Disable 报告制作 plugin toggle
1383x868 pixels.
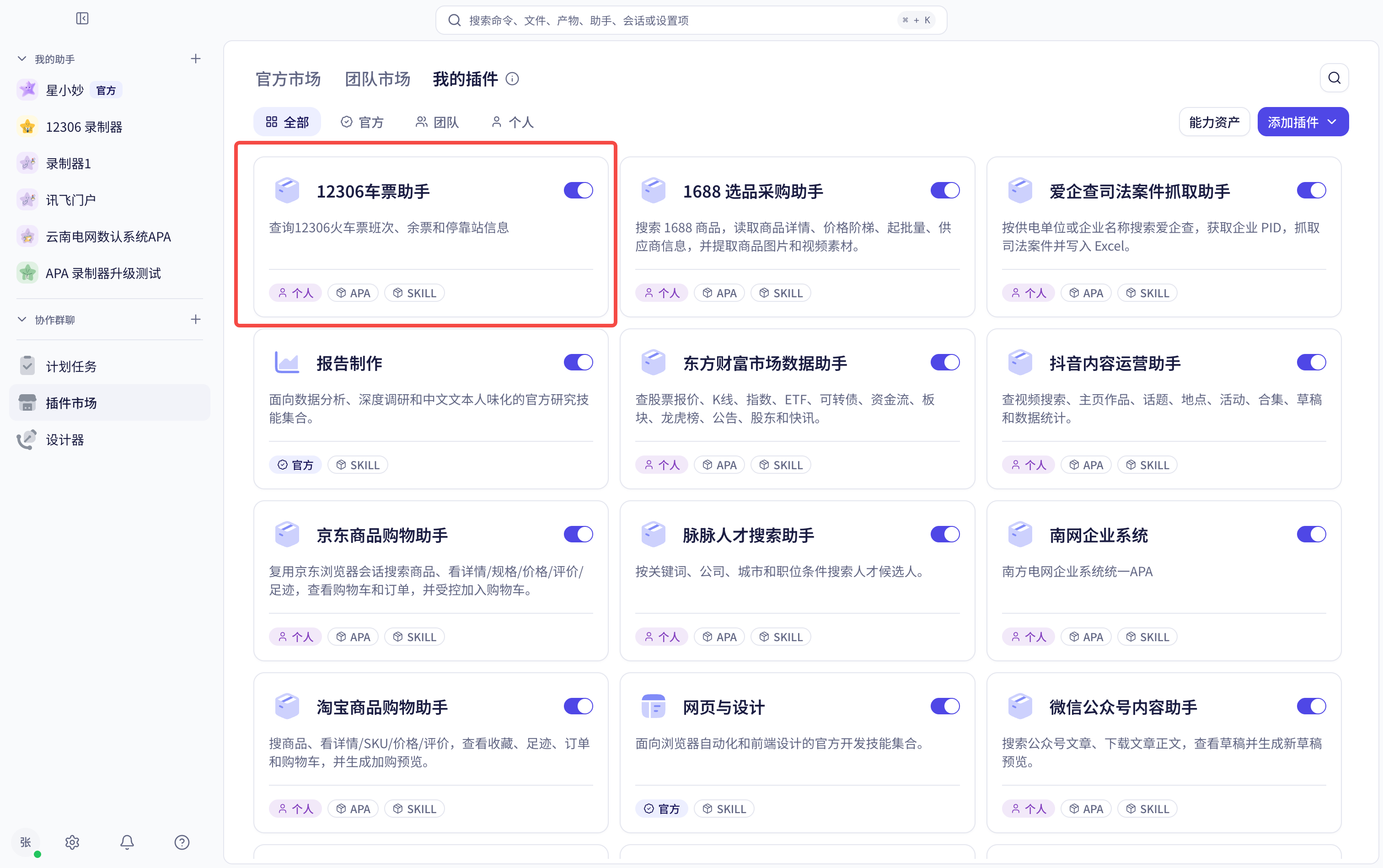pyautogui.click(x=578, y=362)
